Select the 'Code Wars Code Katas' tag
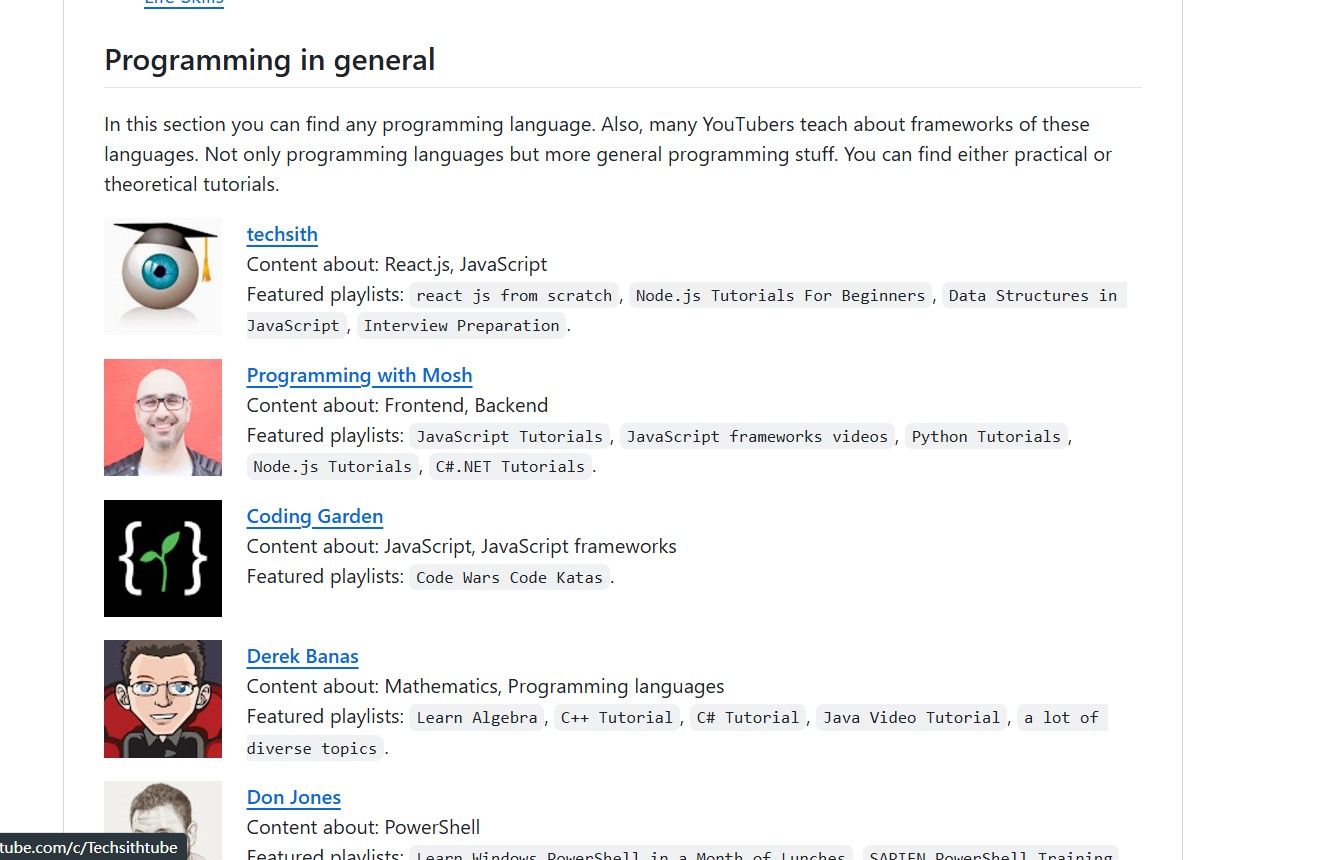The height and width of the screenshot is (860, 1326). tap(509, 577)
